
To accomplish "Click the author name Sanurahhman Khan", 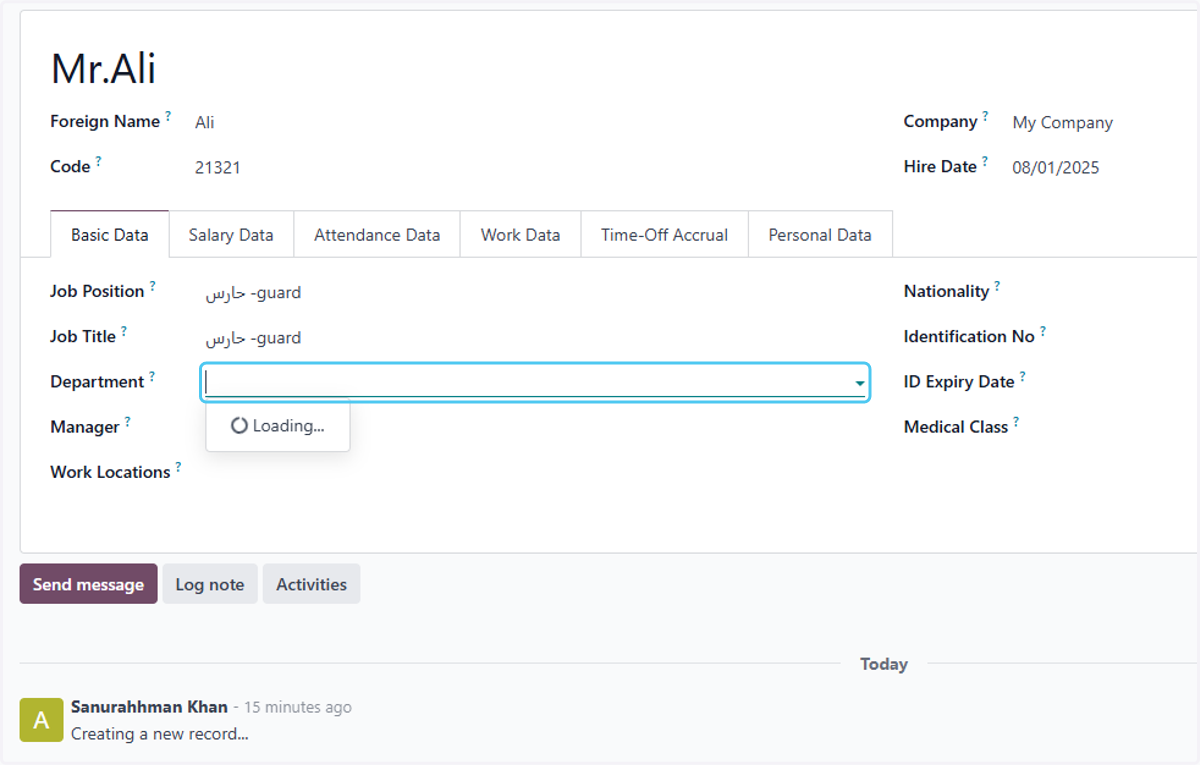I will click(149, 707).
